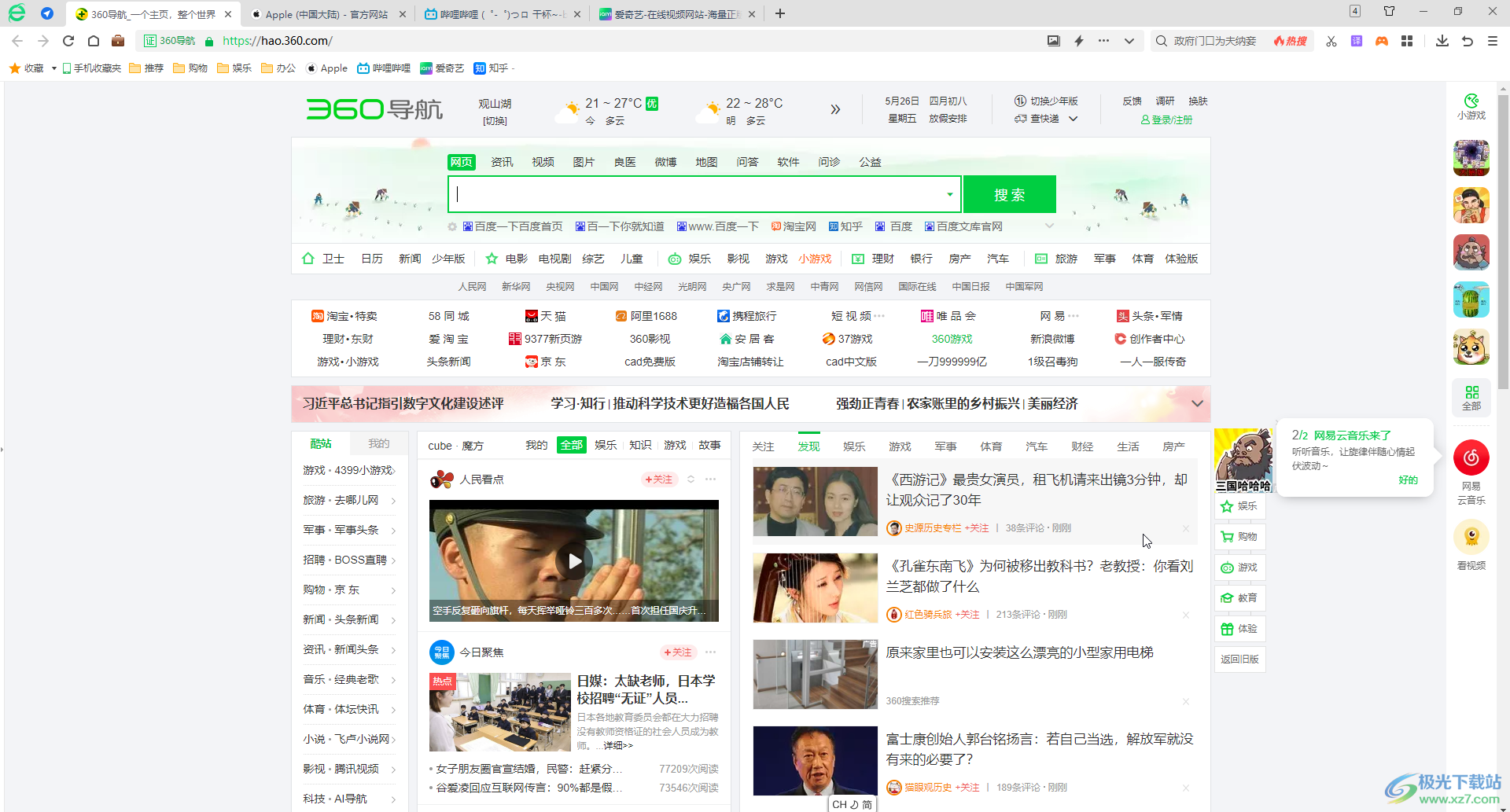The image size is (1510, 812).
Task: Click the lightning speed mode icon
Action: tap(1079, 41)
